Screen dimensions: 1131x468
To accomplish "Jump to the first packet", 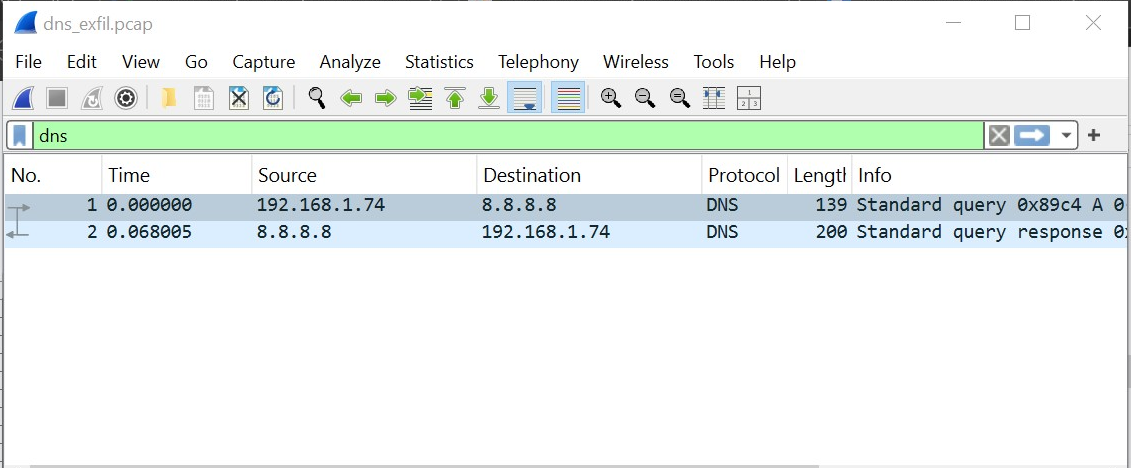I will pos(454,98).
